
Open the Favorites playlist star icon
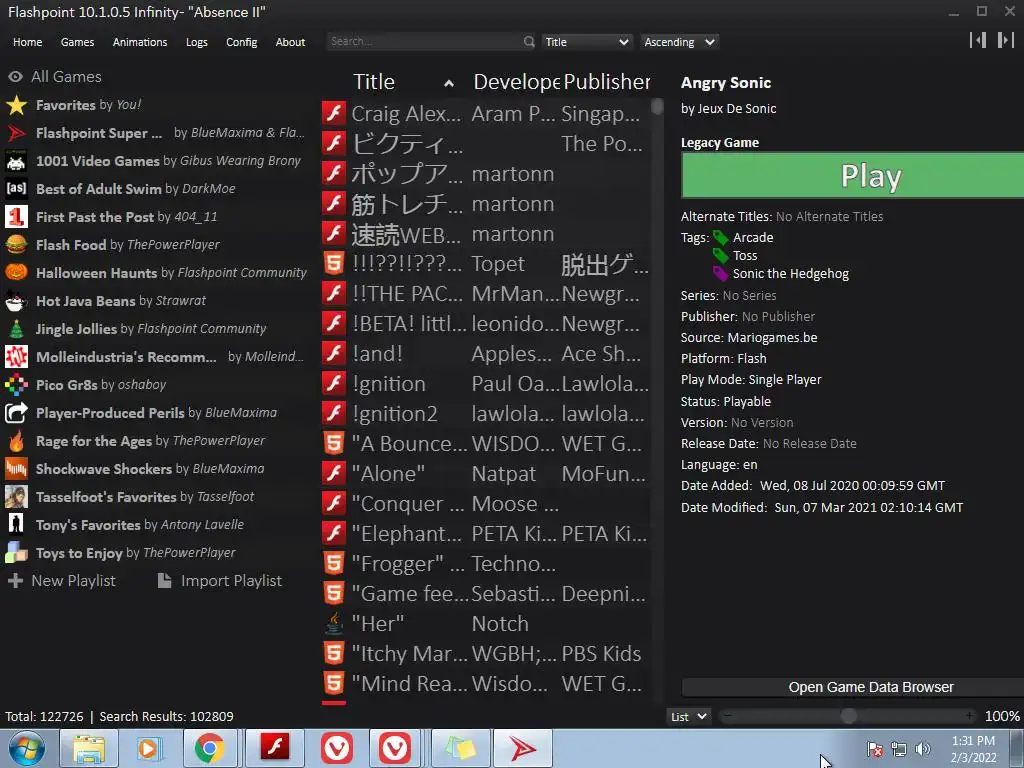pos(16,105)
